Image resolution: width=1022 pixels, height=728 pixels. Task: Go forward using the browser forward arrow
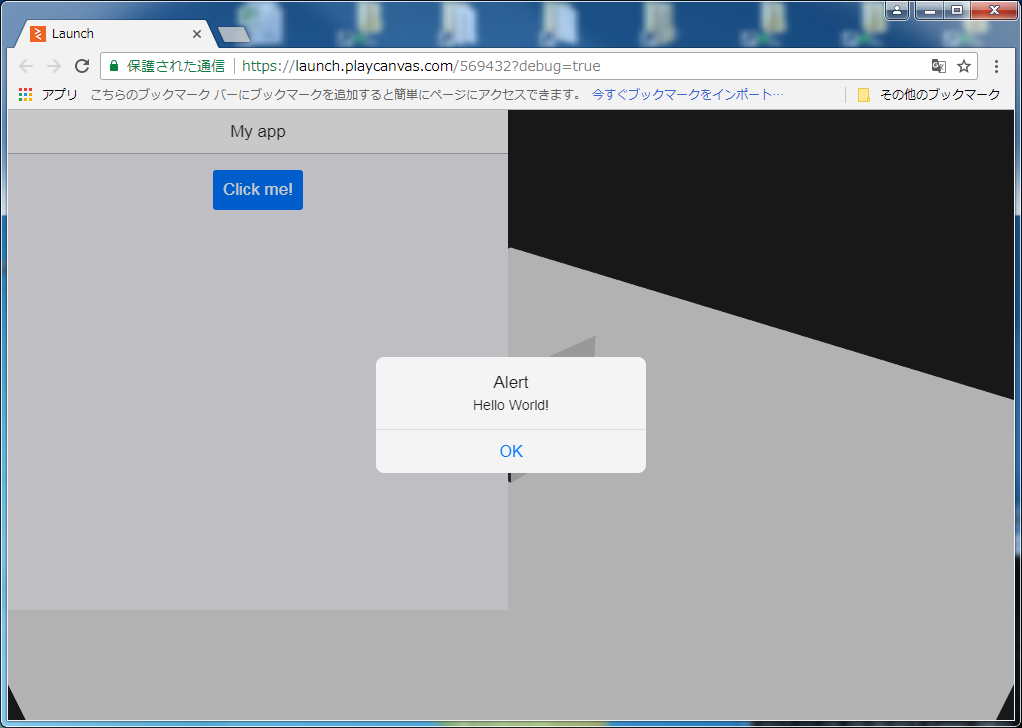53,66
